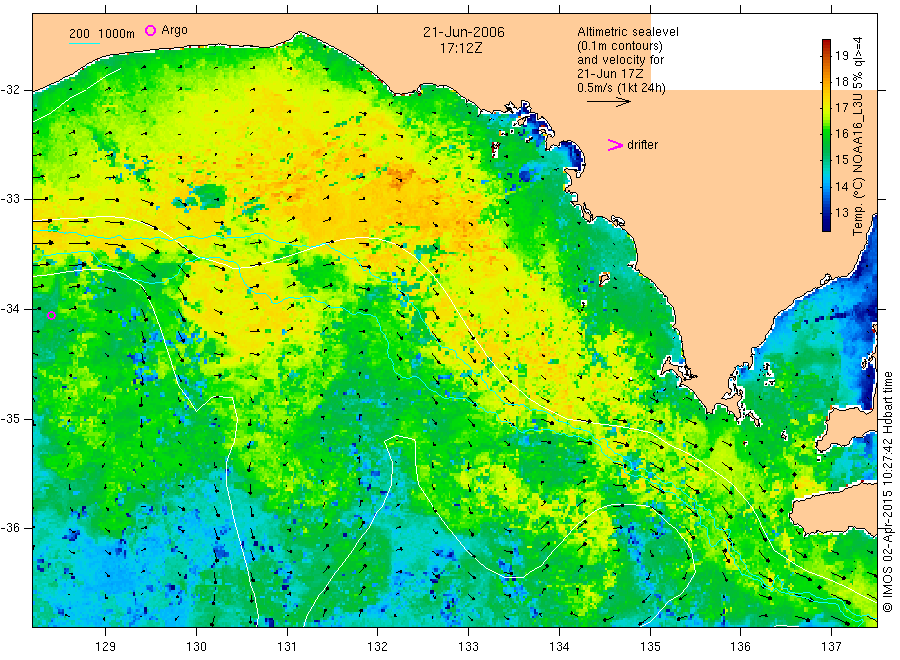This screenshot has width=900, height=660.
Task: Click the temperature color bar legend
Action: click(x=826, y=135)
